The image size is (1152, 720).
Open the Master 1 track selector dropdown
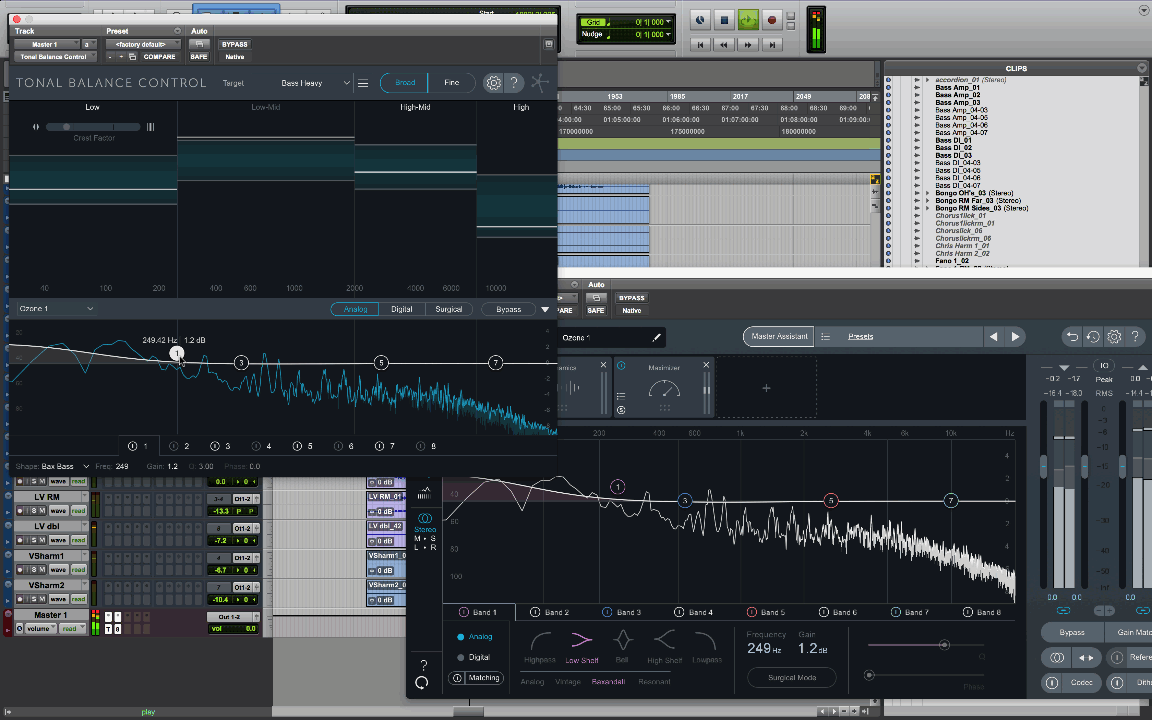point(46,44)
